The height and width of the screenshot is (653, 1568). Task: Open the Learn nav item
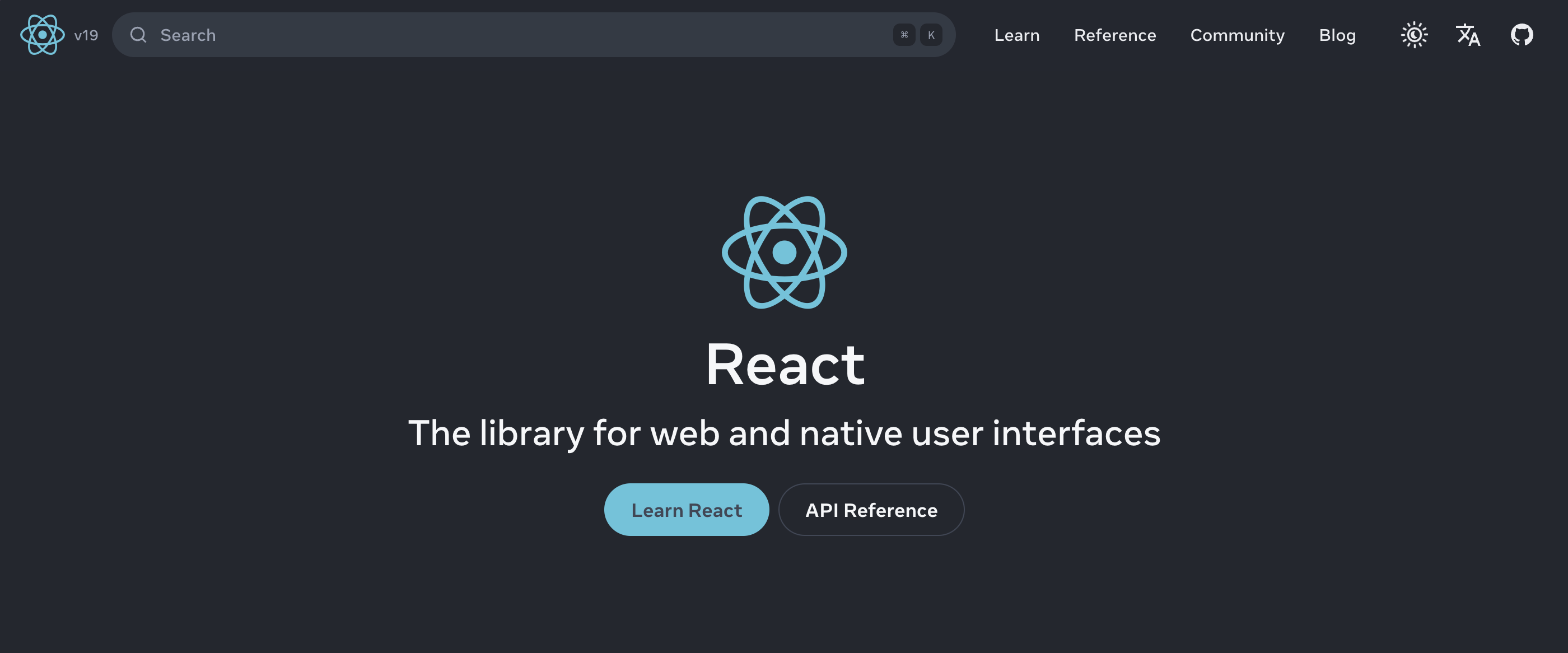1016,35
